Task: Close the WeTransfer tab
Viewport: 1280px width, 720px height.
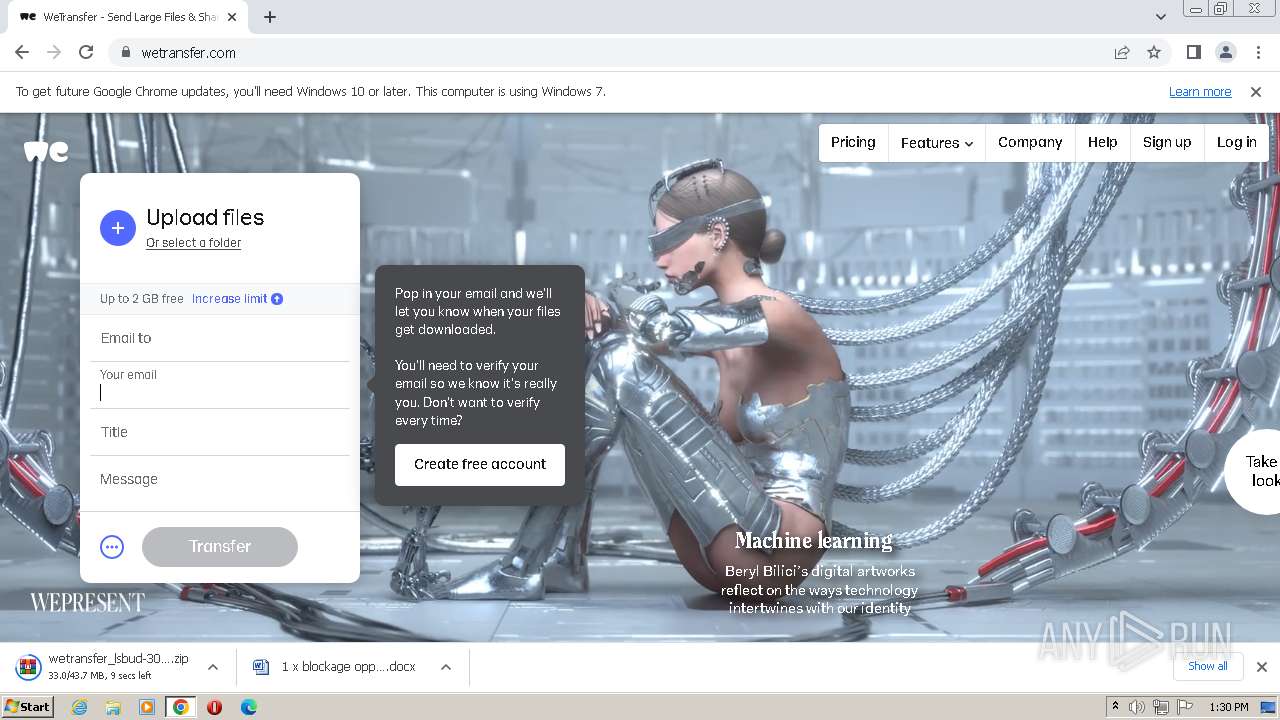Action: [x=232, y=17]
